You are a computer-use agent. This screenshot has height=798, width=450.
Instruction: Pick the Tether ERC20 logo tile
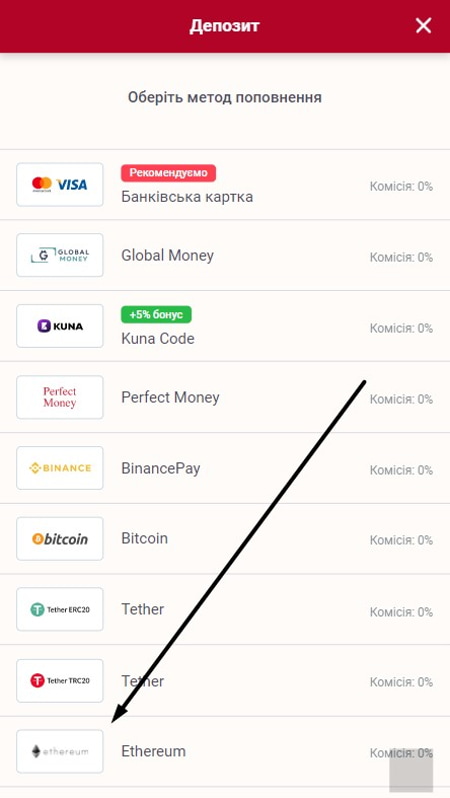click(x=60, y=609)
